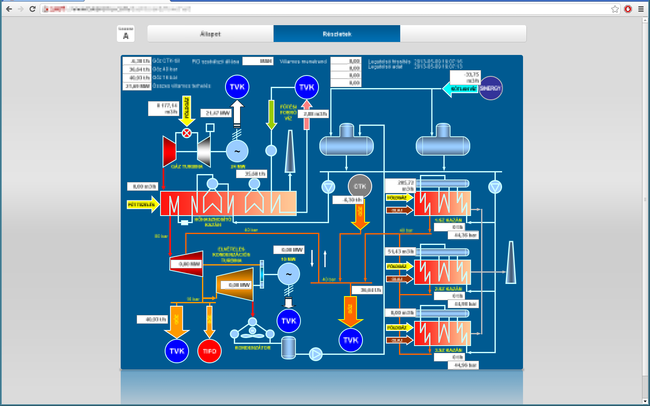Click the 44,96 bar value box
Image resolution: width=650 pixels, height=406 pixels.
pos(463,365)
